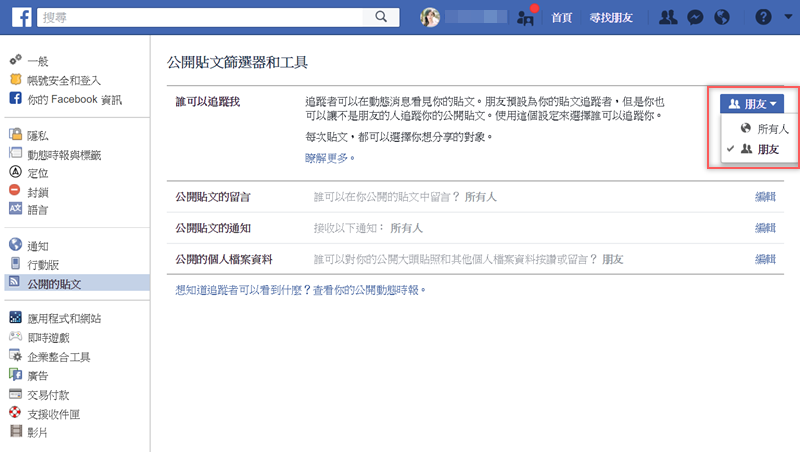Viewport: 800px width, 452px height.
Task: Open 尋找朋友 in top bar
Action: click(611, 18)
